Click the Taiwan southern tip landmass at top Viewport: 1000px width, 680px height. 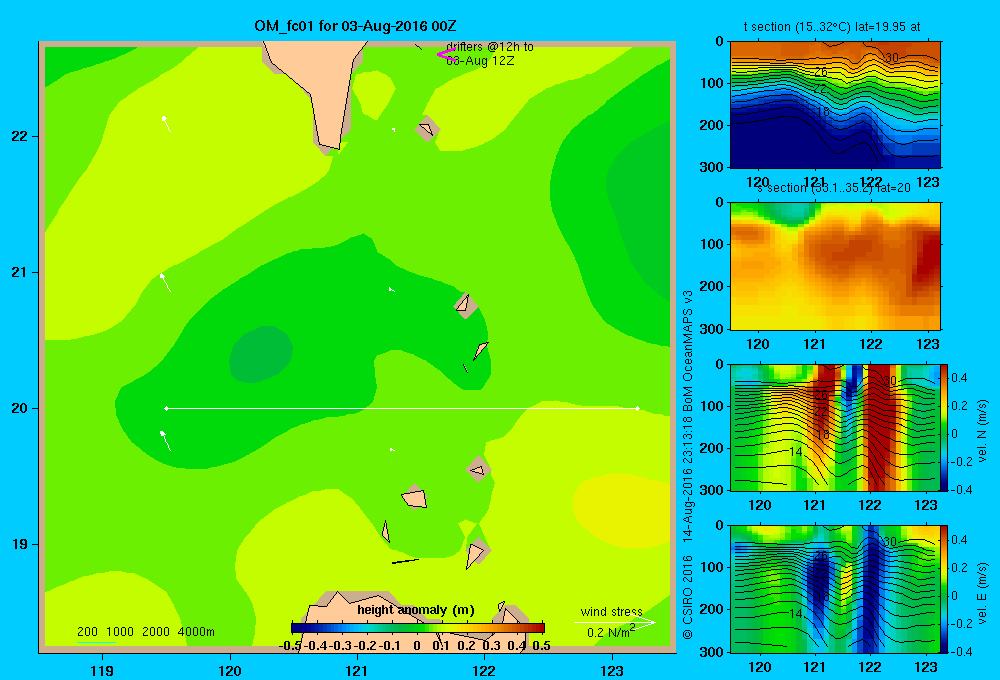tap(319, 89)
